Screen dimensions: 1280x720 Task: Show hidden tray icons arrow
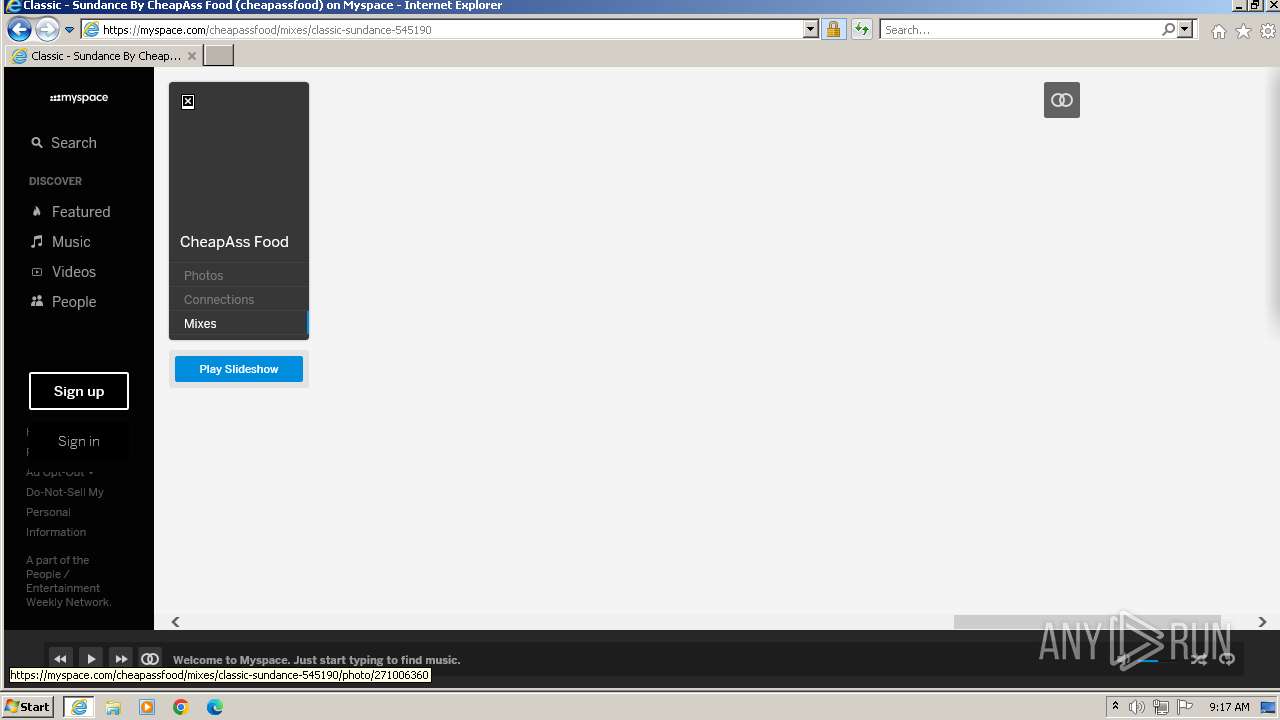tap(1115, 707)
